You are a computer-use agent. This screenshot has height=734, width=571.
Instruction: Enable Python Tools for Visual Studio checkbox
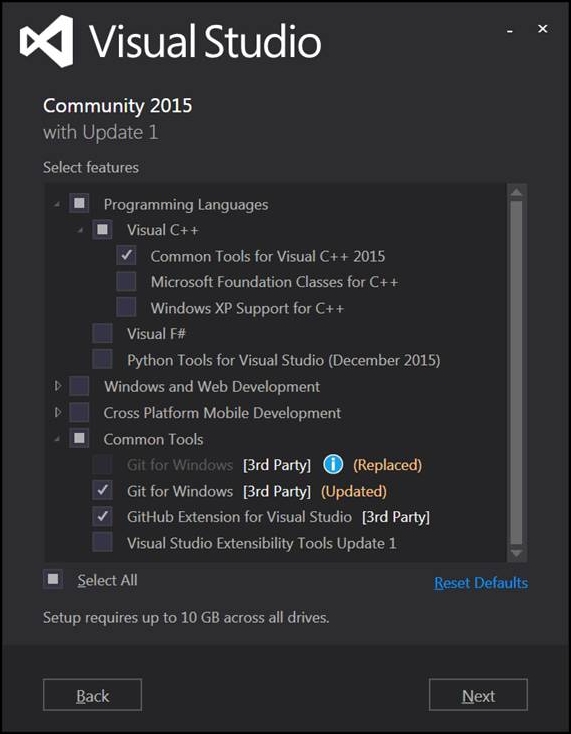[x=102, y=360]
